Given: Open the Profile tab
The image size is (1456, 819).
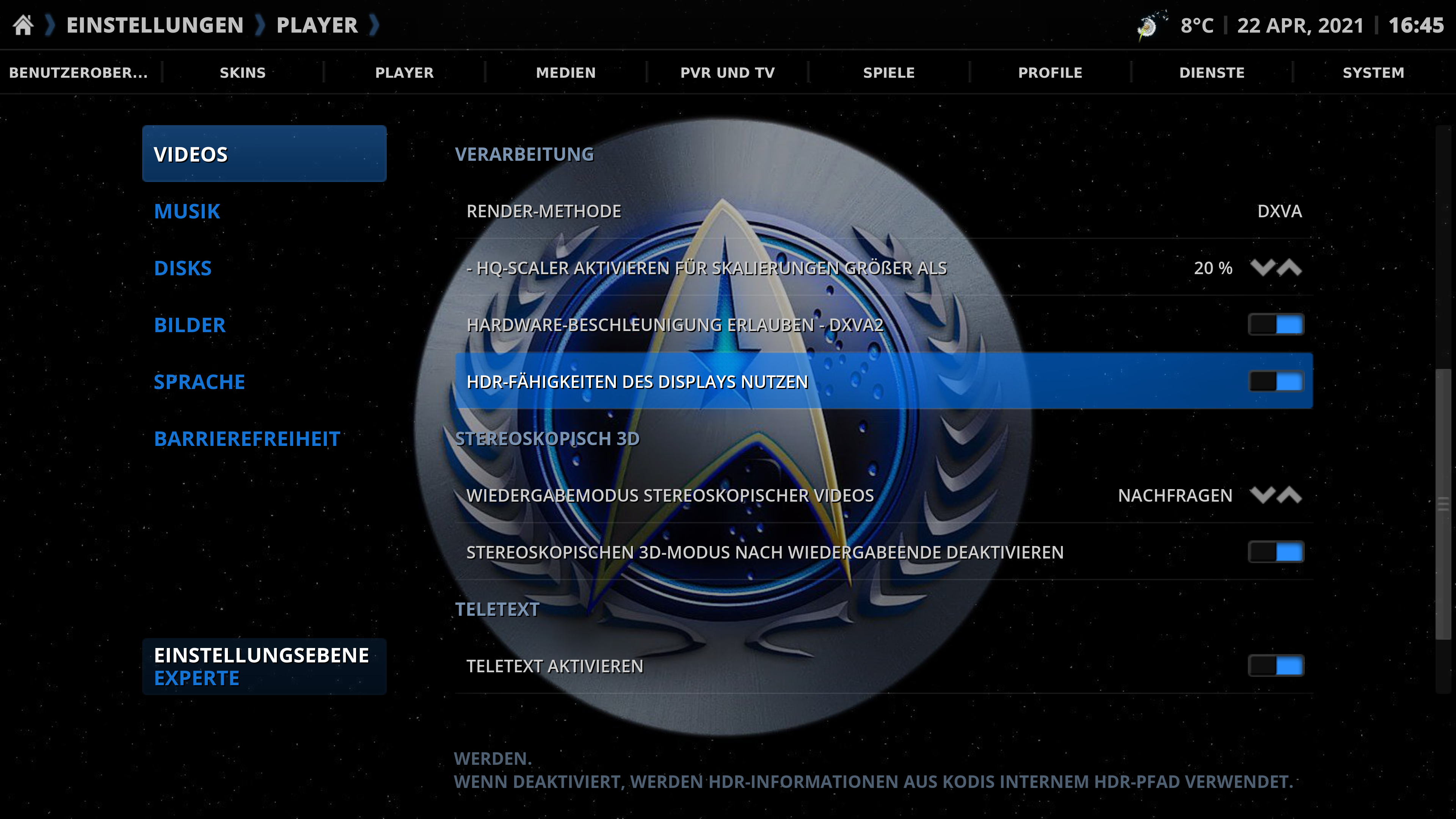Looking at the screenshot, I should [1050, 72].
